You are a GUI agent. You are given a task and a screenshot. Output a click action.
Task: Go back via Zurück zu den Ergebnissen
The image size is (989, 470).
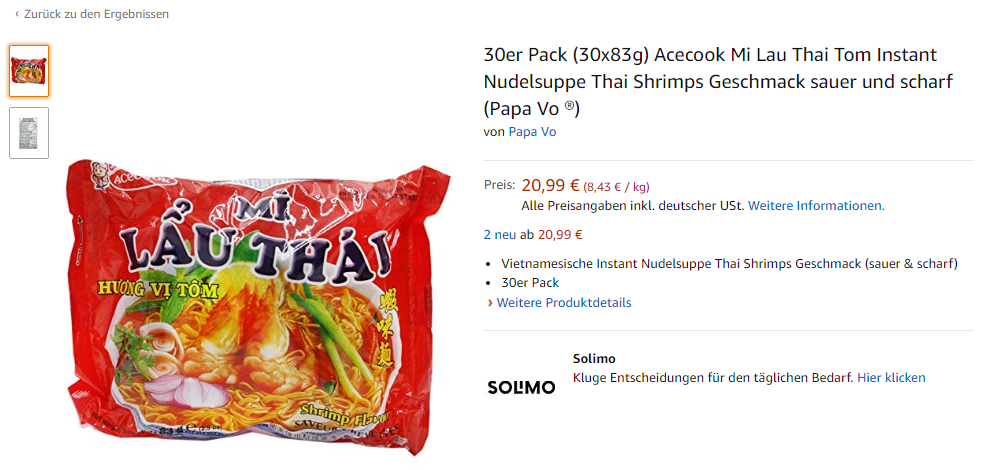[x=96, y=14]
